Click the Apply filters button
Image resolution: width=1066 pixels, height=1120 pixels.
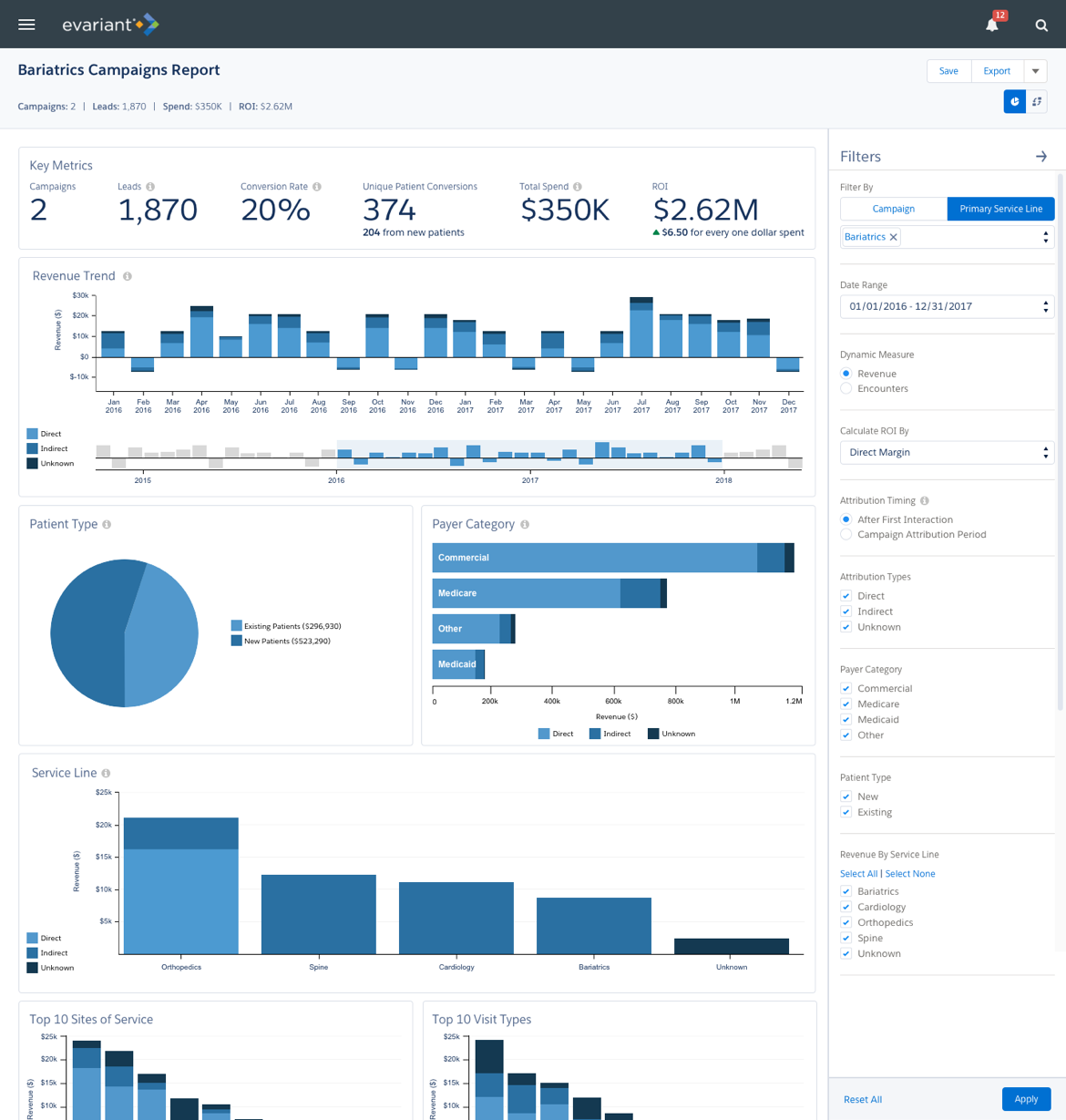point(1026,1099)
